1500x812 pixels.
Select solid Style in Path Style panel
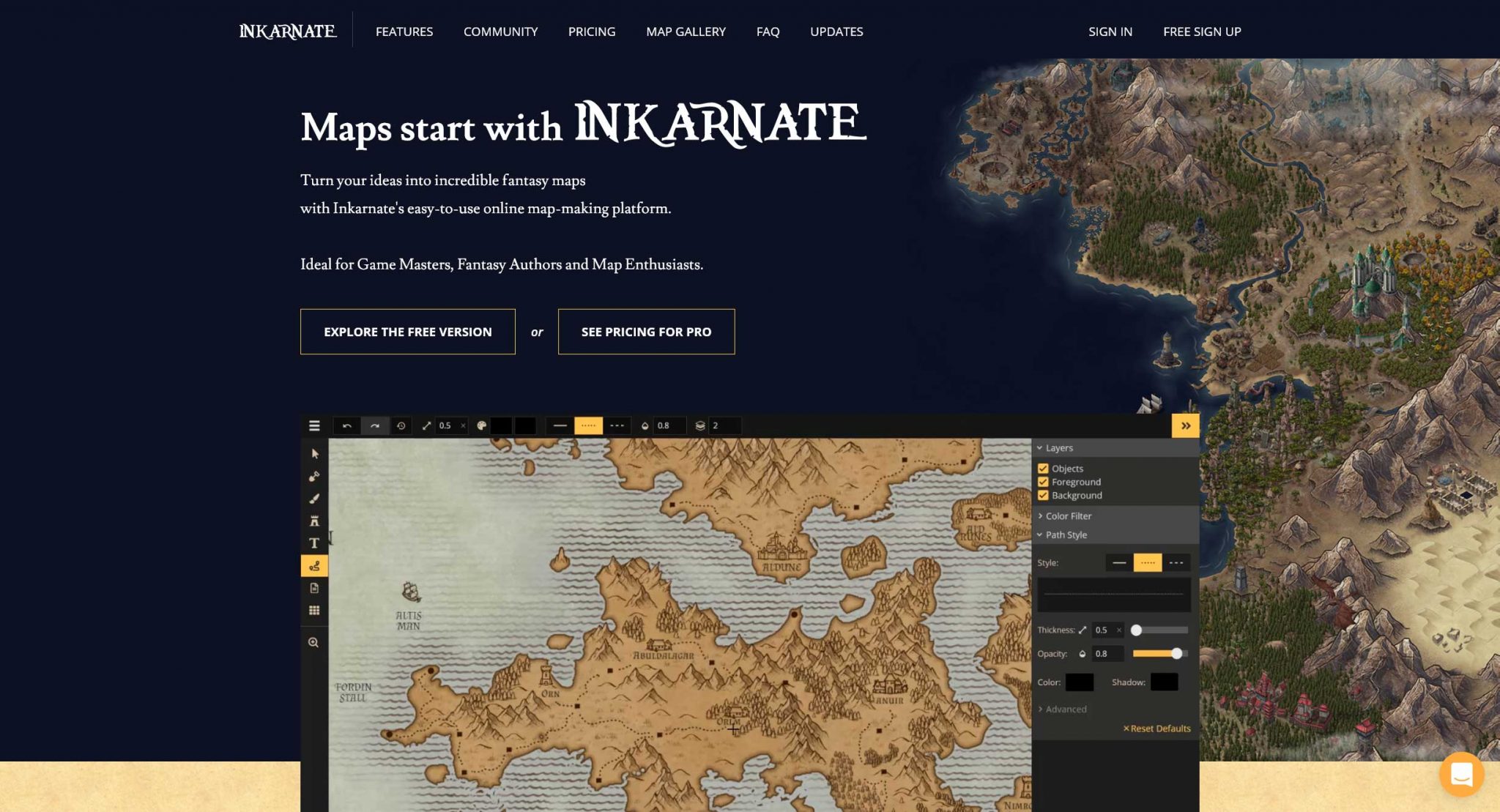1119,563
